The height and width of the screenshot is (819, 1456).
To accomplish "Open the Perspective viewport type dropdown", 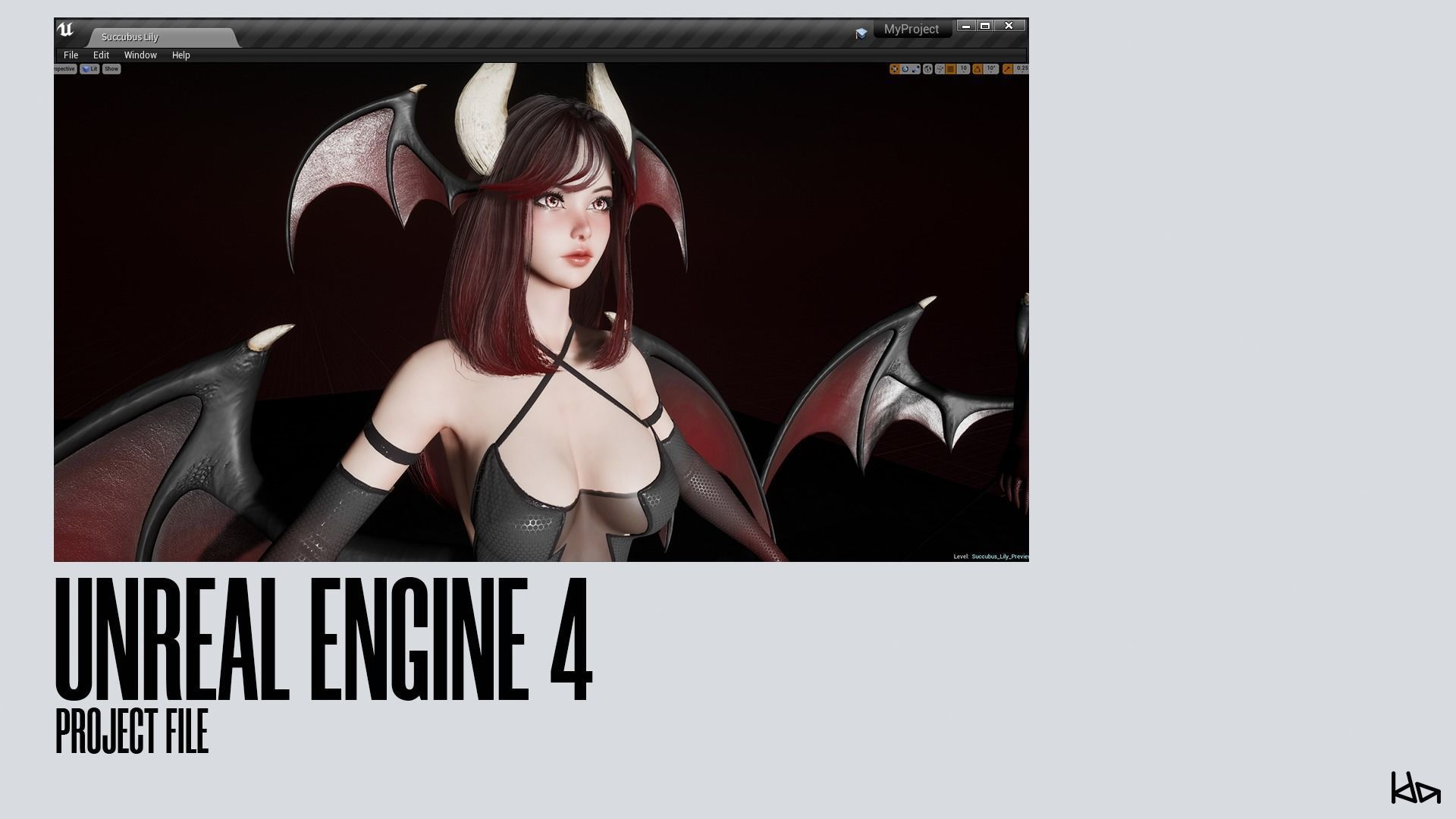I will [65, 69].
